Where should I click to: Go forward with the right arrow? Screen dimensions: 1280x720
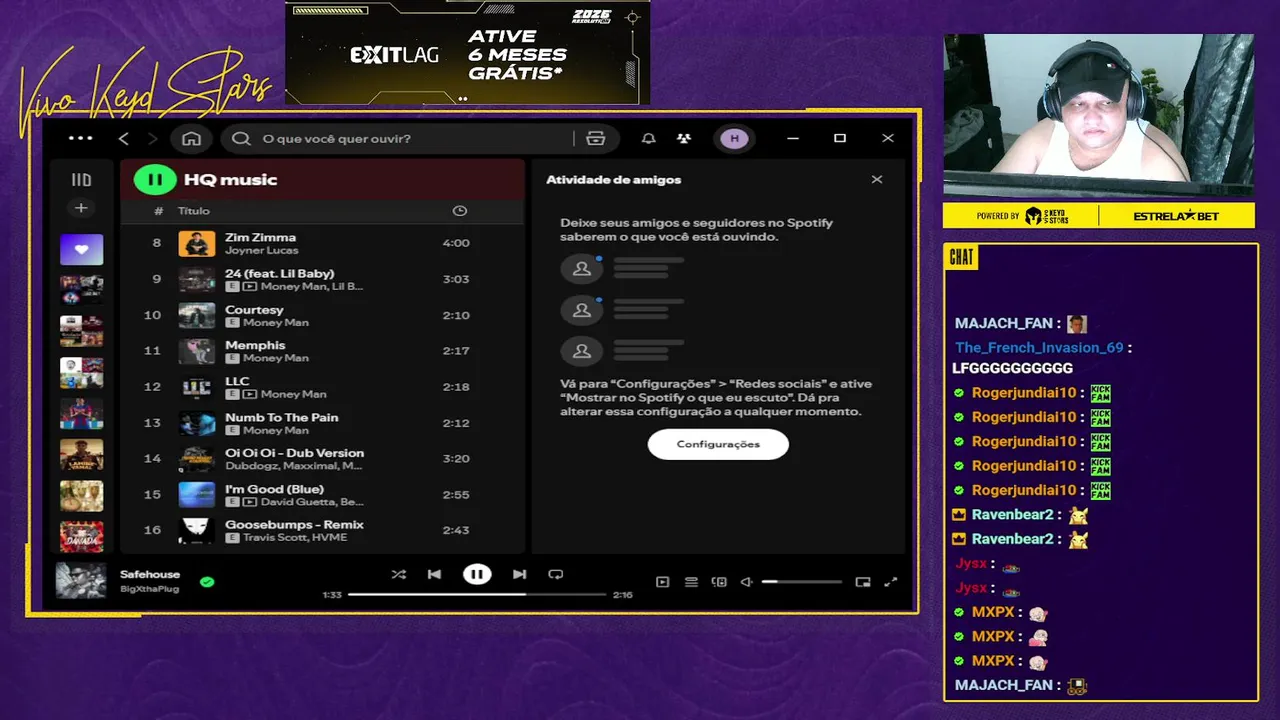click(x=152, y=138)
